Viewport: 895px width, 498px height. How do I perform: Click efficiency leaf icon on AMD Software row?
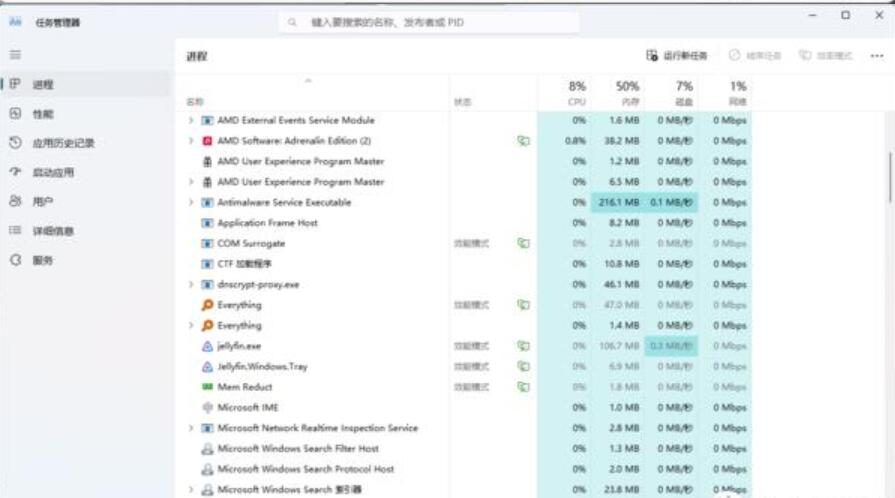523,140
